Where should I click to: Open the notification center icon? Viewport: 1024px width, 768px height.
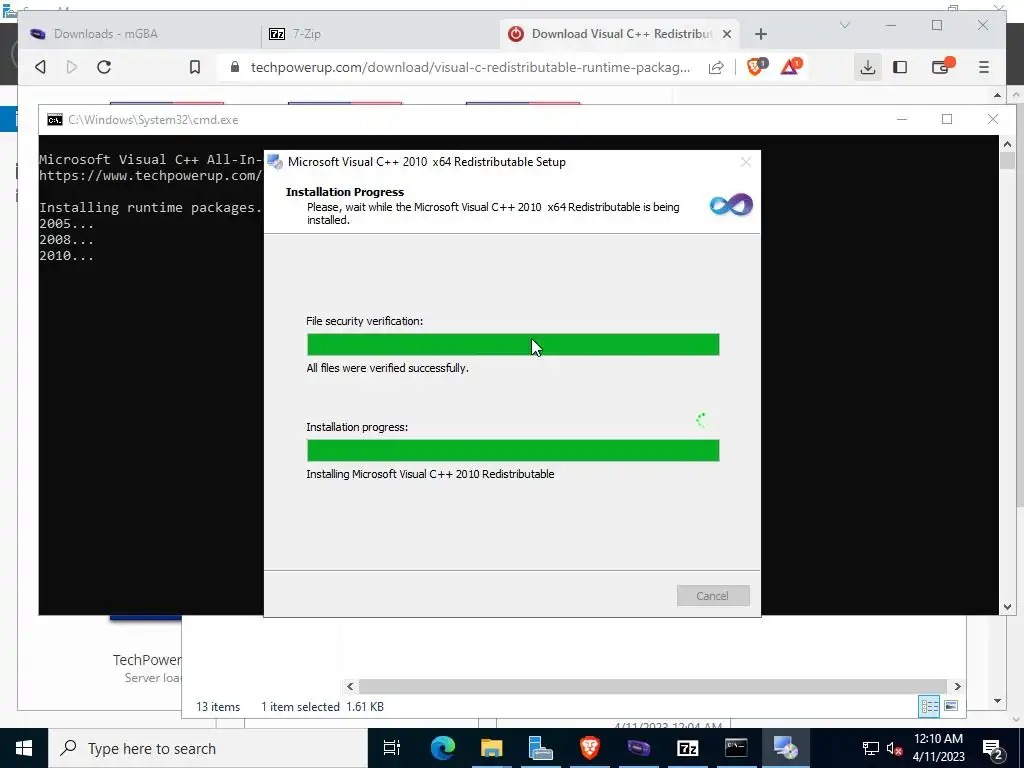(x=993, y=748)
